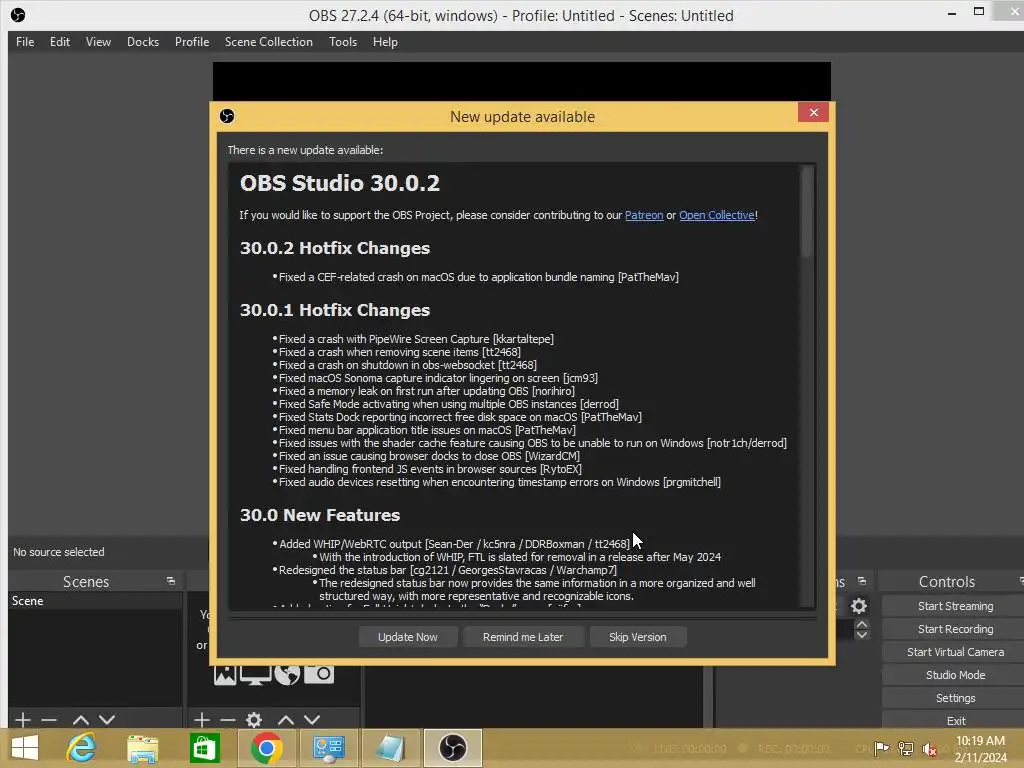Viewport: 1024px width, 768px height.
Task: Click Start Recording in Controls
Action: tap(955, 629)
